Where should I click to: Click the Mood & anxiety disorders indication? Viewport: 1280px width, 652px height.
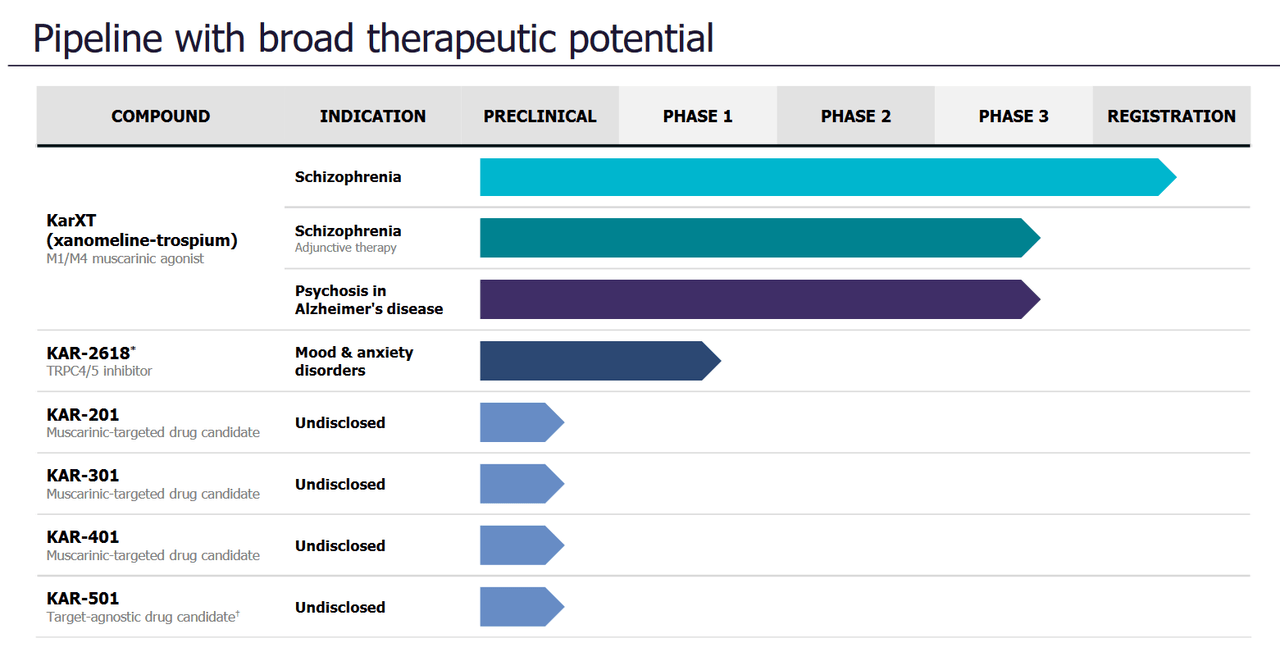click(x=353, y=361)
